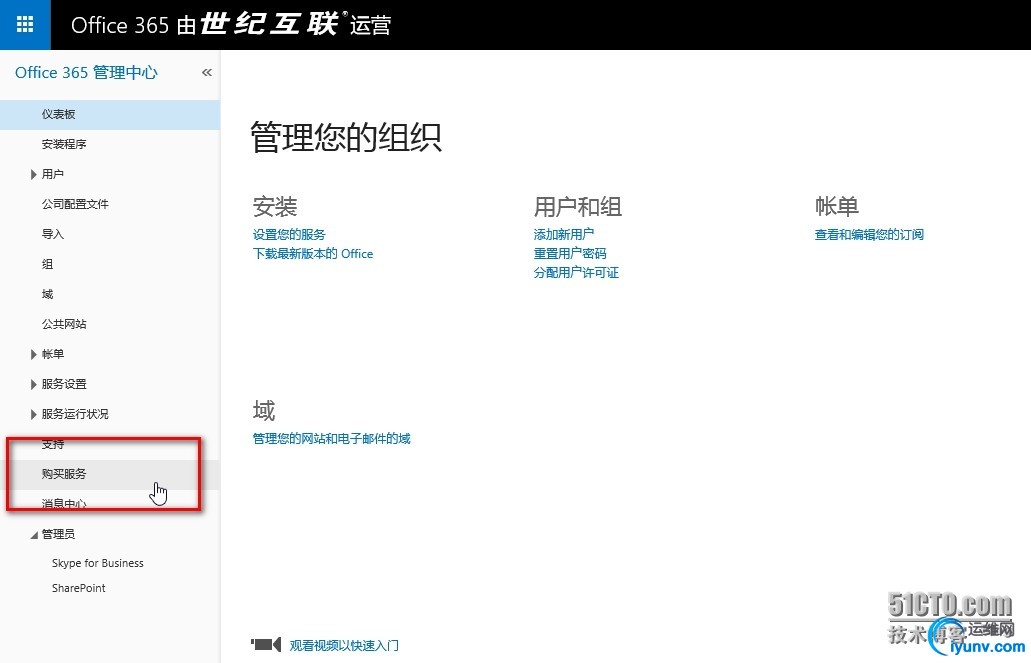Click the main 帐单 section heading
The image size is (1031, 663).
tap(836, 207)
